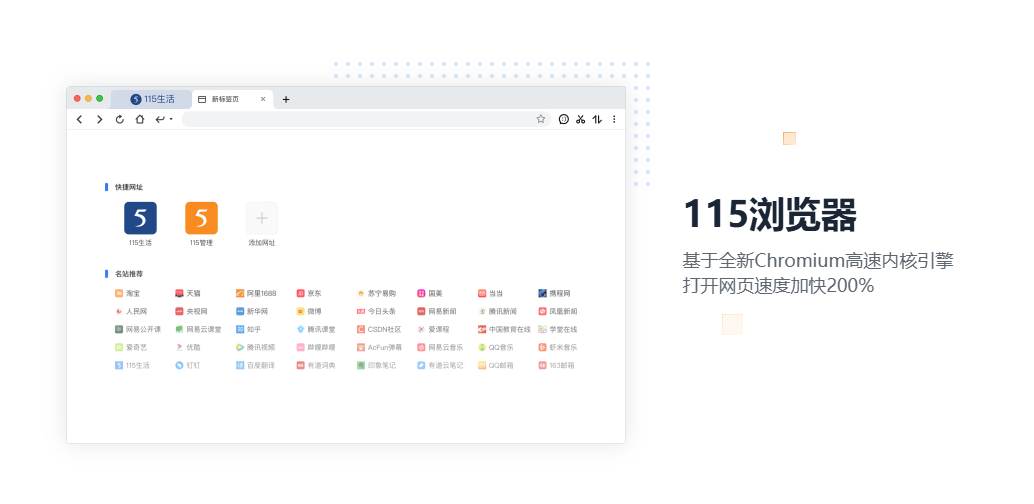1034x504 pixels.
Task: Click the 网易公开课 icon
Action: pos(119,329)
